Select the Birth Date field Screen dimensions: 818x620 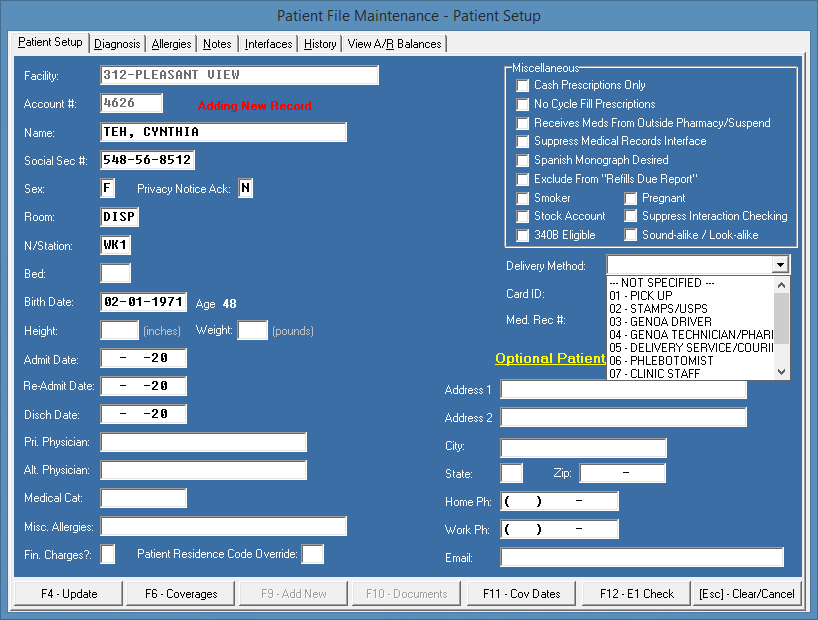tap(143, 303)
